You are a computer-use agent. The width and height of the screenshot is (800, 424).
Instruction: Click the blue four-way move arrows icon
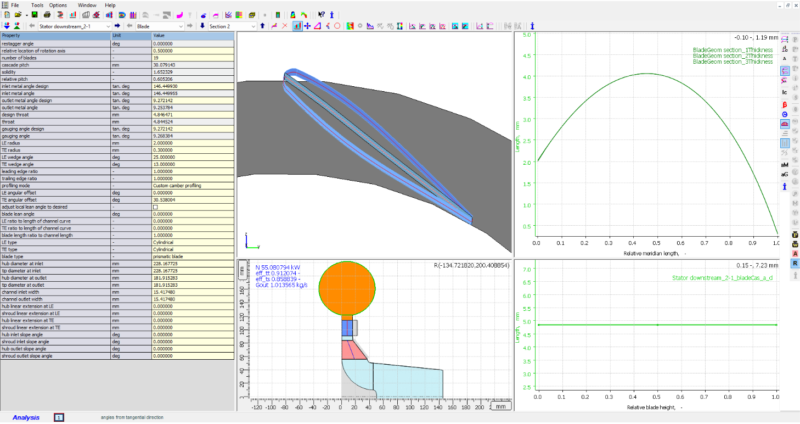[x=307, y=26]
